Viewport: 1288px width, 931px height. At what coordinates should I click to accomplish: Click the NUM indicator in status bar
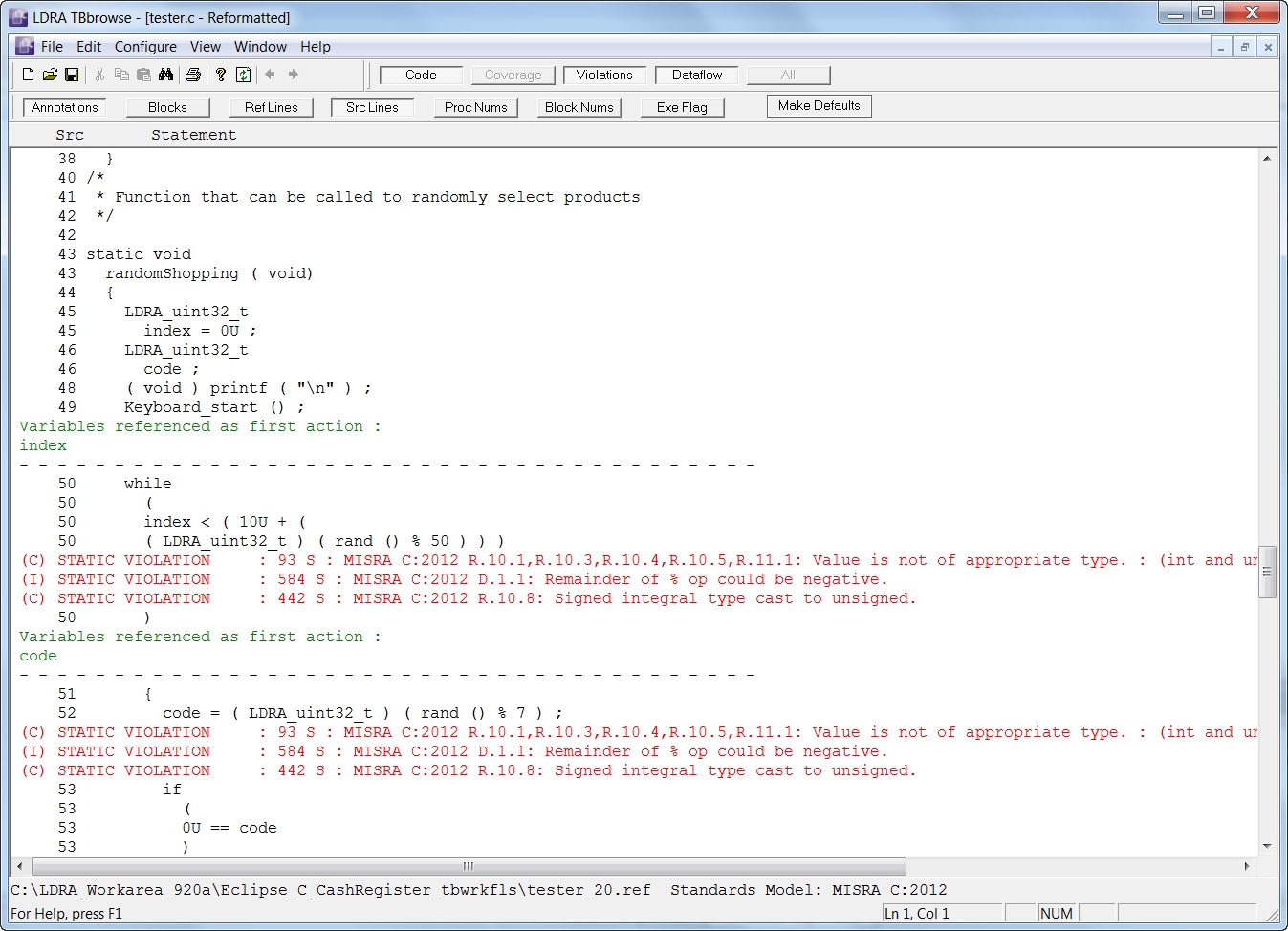click(1056, 914)
